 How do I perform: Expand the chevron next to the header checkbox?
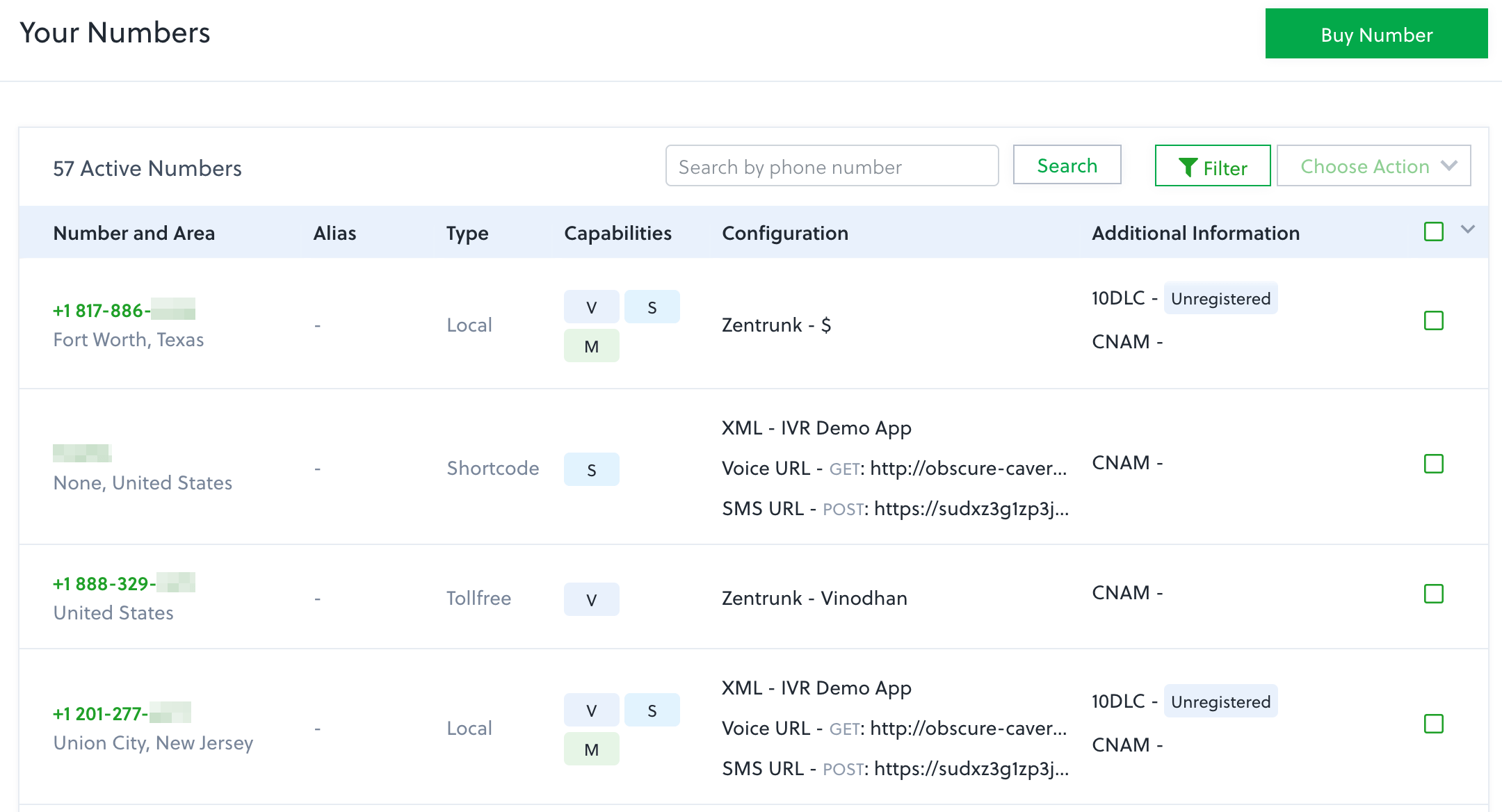(x=1467, y=229)
